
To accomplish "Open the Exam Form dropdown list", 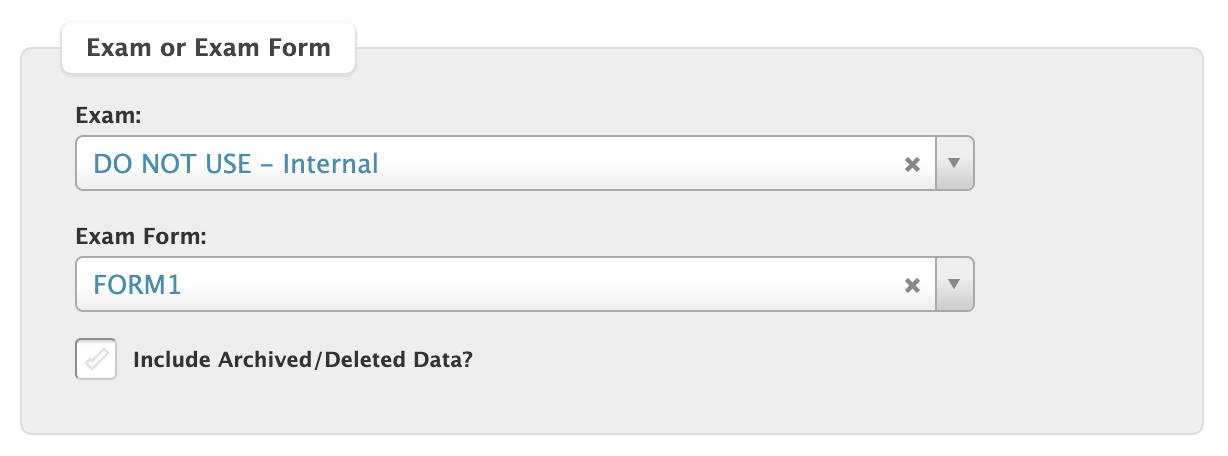I will click(954, 284).
